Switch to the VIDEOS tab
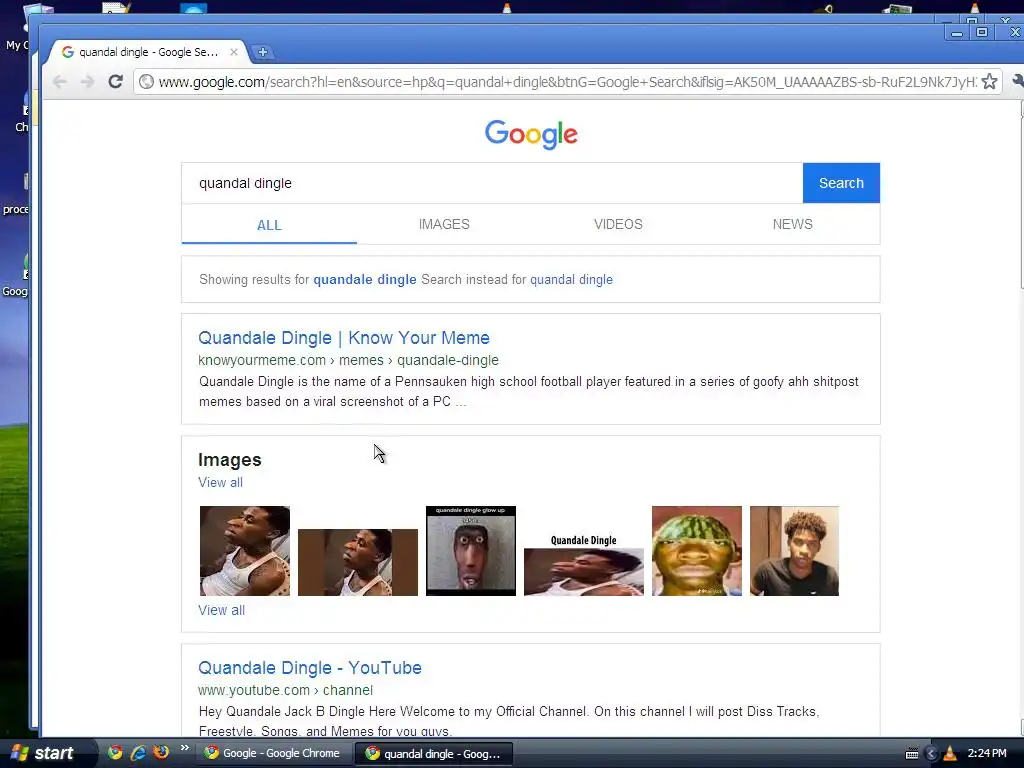 tap(618, 224)
